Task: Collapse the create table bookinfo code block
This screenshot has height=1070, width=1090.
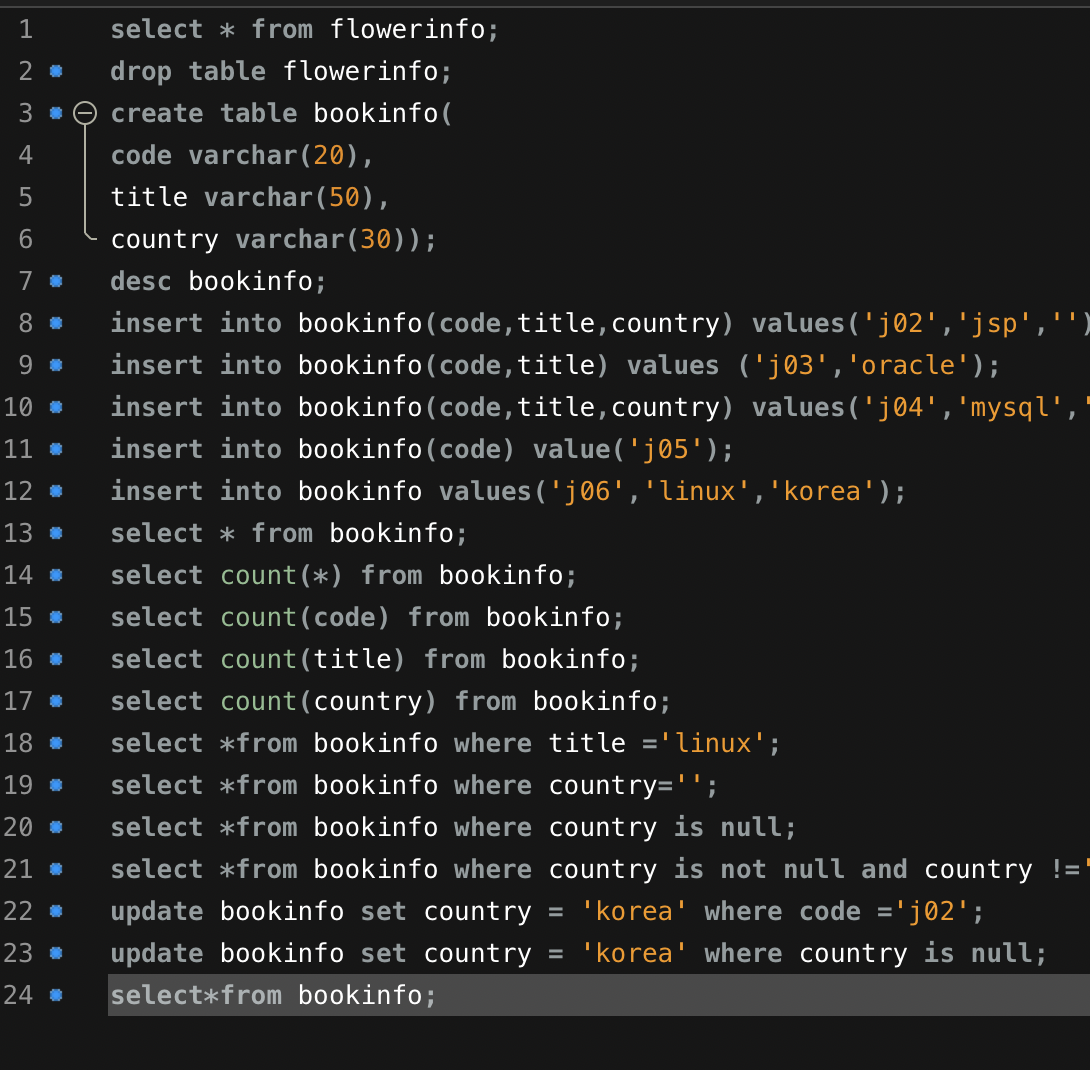Action: tap(86, 114)
